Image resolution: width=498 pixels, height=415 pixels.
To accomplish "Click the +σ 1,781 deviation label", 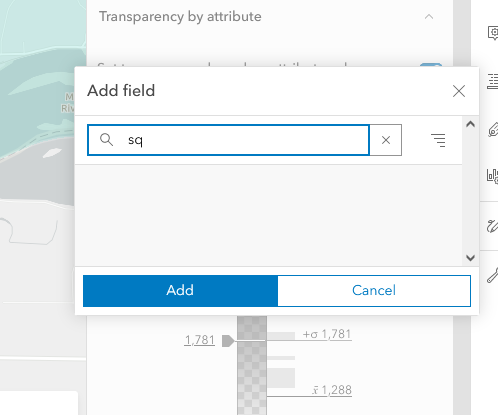I will [327, 334].
